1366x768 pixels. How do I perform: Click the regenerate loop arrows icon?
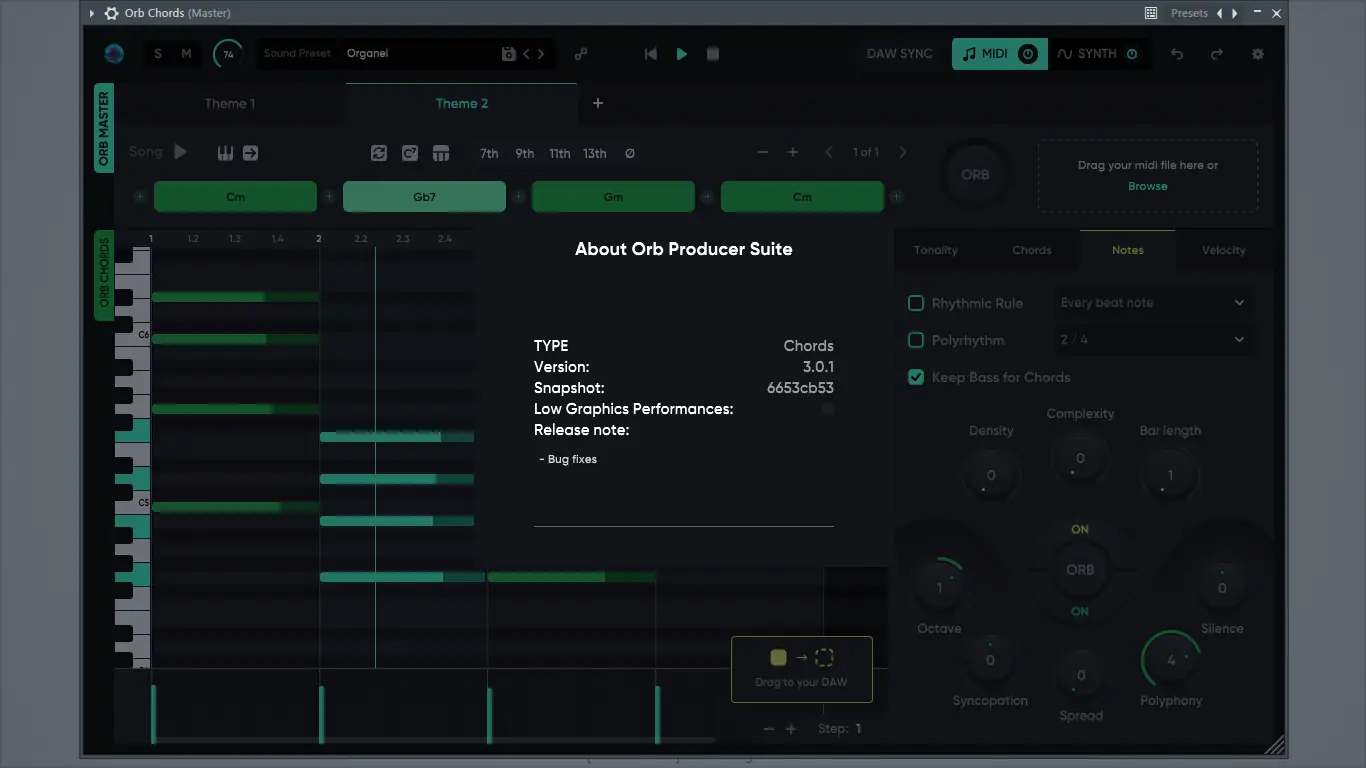click(378, 153)
